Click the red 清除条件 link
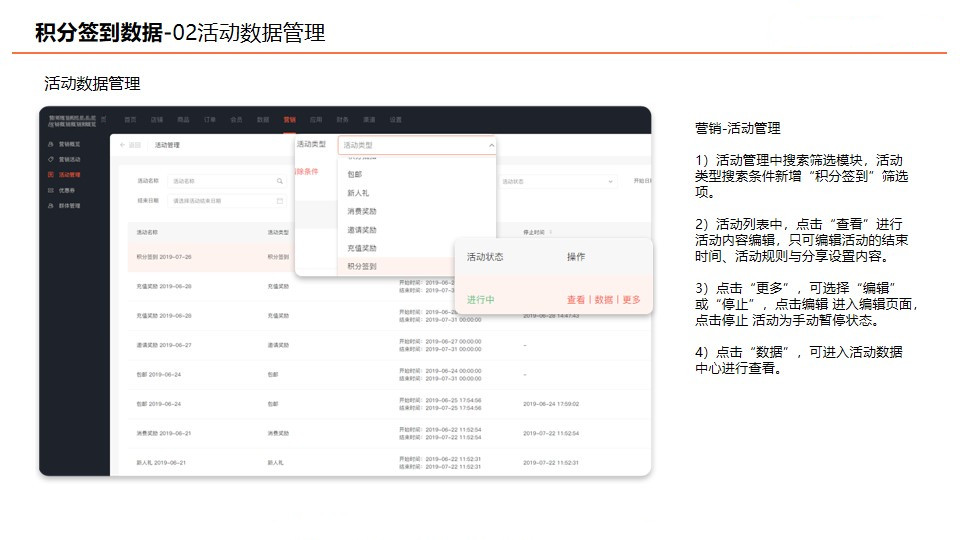Image resolution: width=960 pixels, height=540 pixels. pos(307,171)
